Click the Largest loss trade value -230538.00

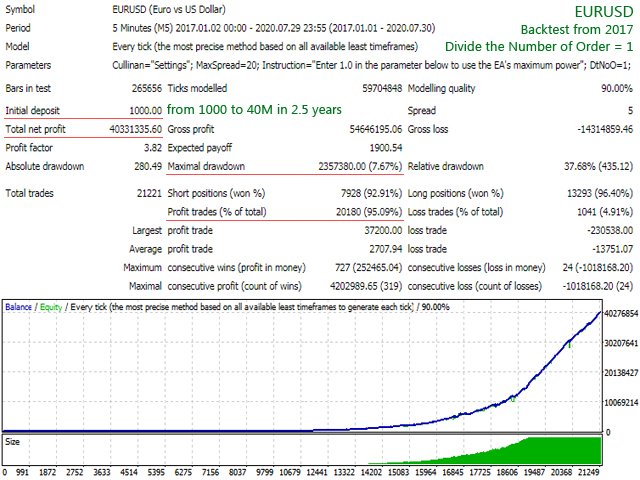click(610, 231)
